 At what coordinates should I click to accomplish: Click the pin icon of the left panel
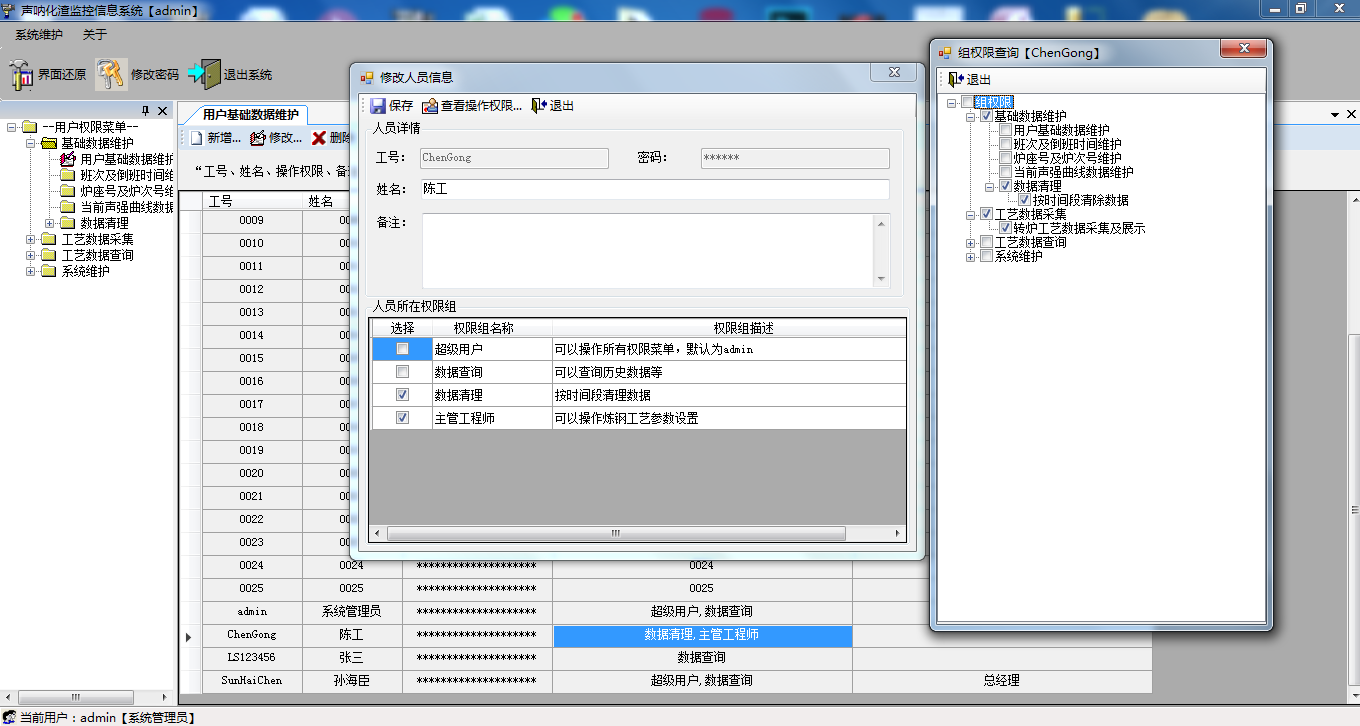point(145,111)
